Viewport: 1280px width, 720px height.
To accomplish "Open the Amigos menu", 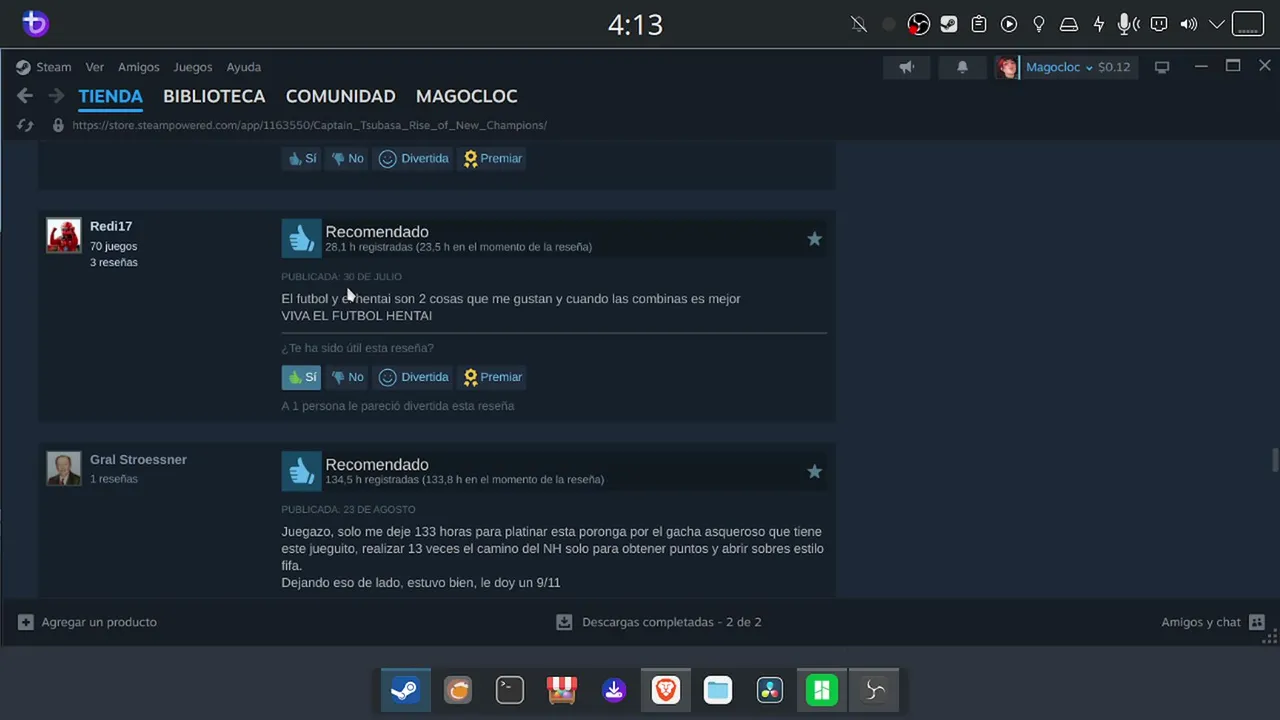I will (139, 67).
